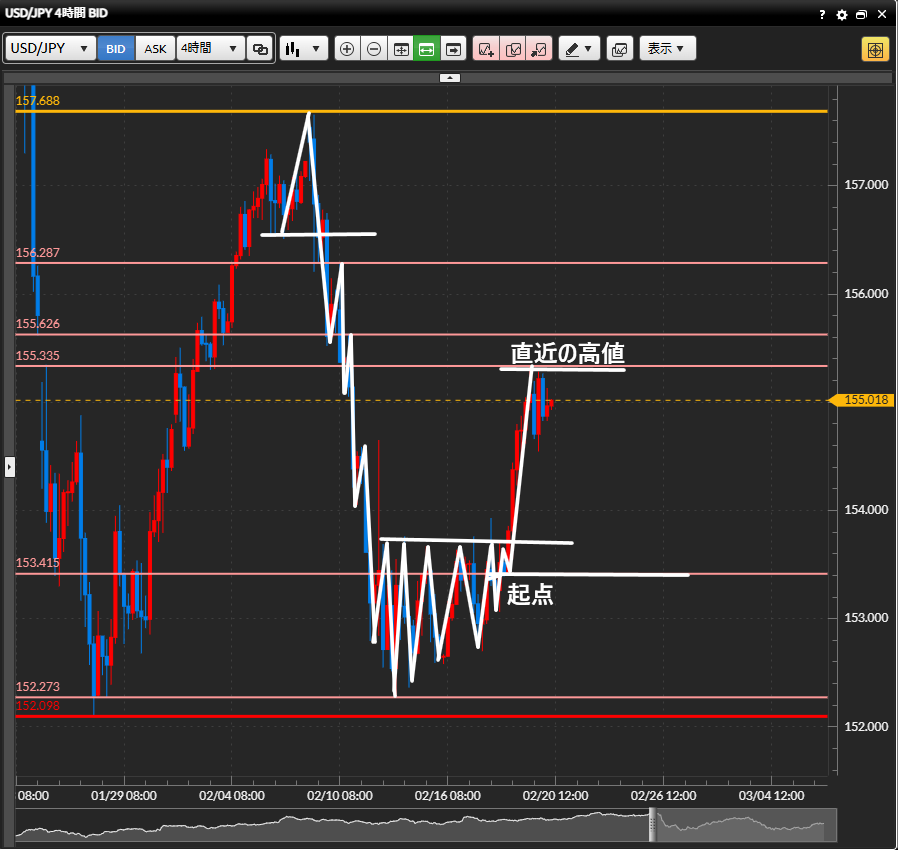The width and height of the screenshot is (898, 850).
Task: Click the jump-to-latest arrow button
Action: click(x=454, y=49)
